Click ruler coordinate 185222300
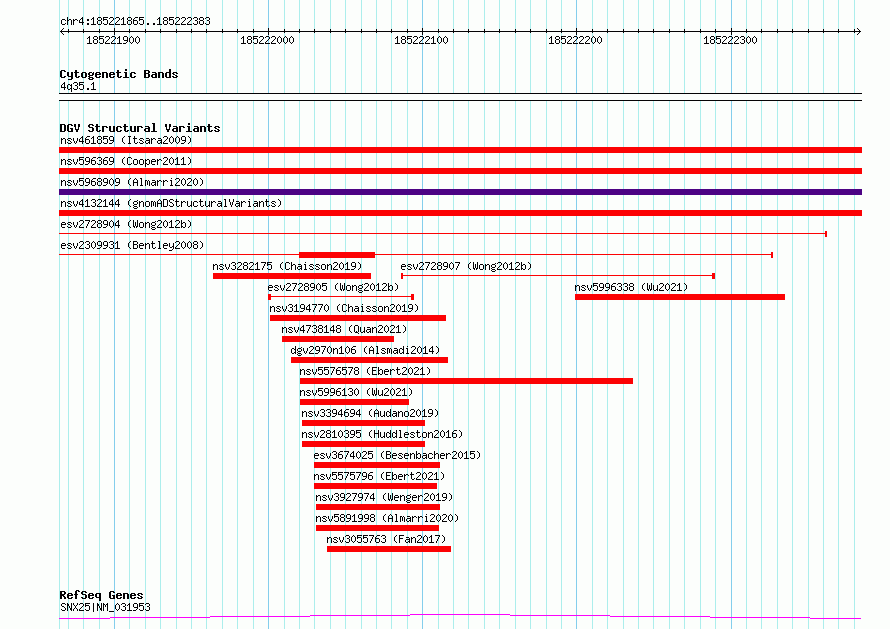Image resolution: width=890 pixels, height=629 pixels. 730,40
